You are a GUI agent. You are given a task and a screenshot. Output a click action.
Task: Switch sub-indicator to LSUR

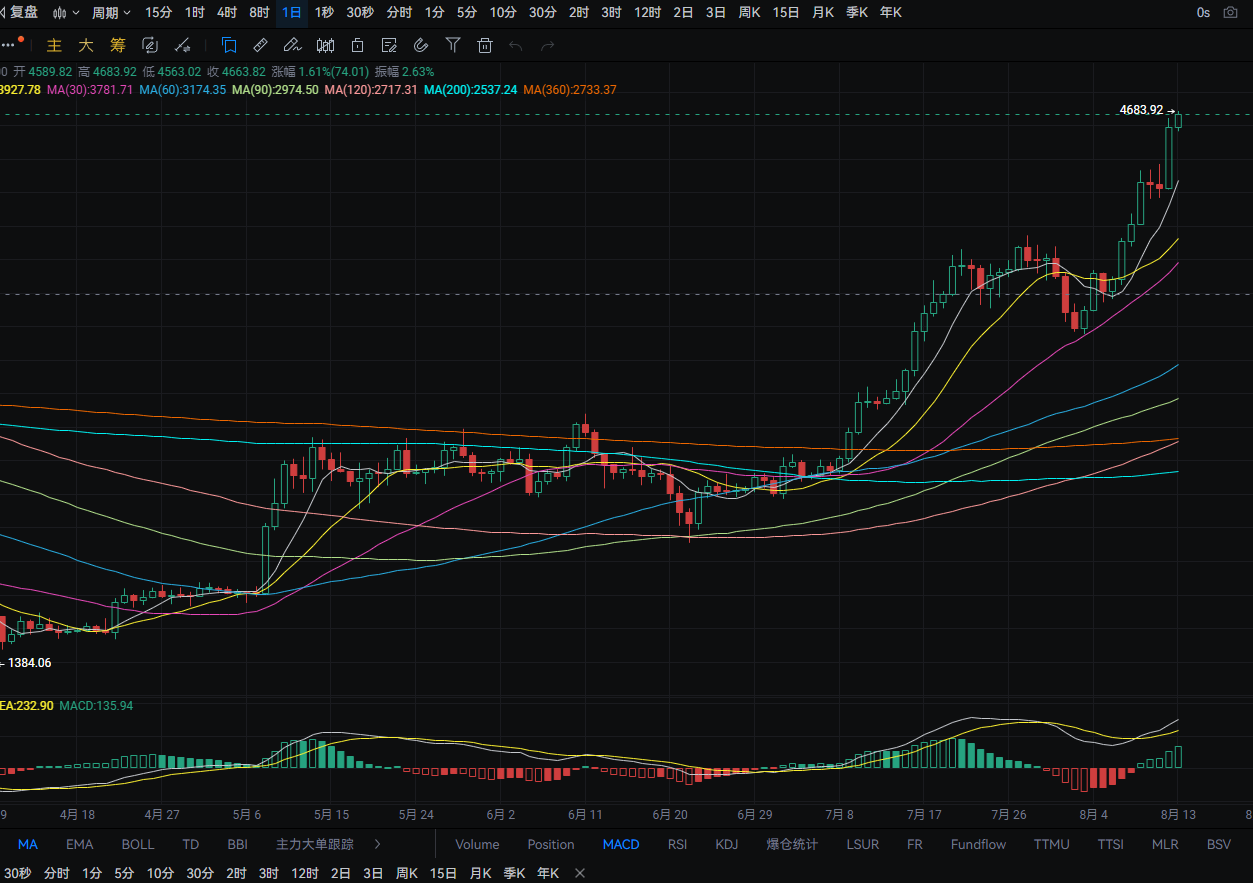(862, 844)
